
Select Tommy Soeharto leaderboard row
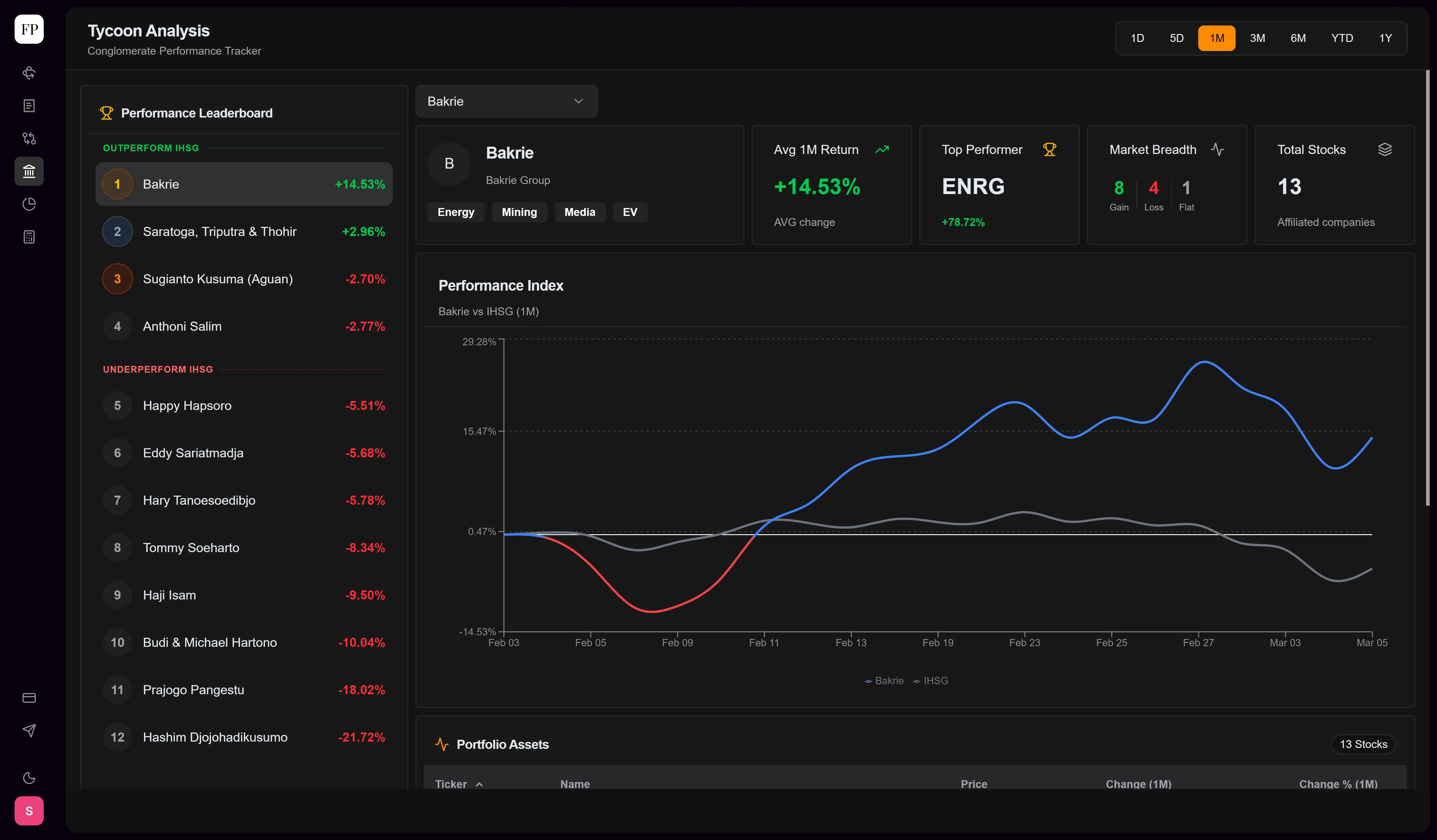tap(244, 548)
